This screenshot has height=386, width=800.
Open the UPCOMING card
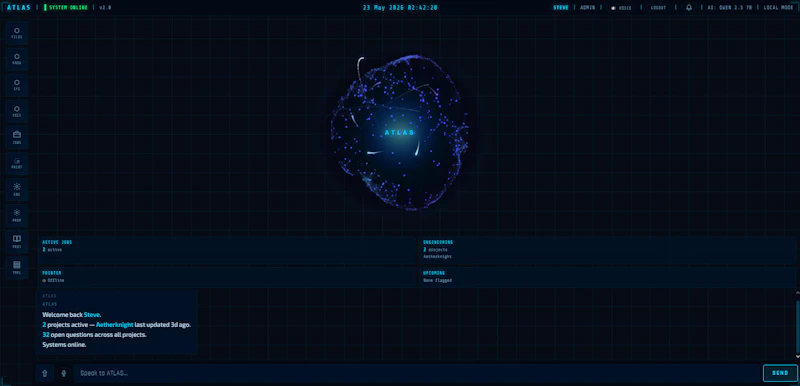608,277
